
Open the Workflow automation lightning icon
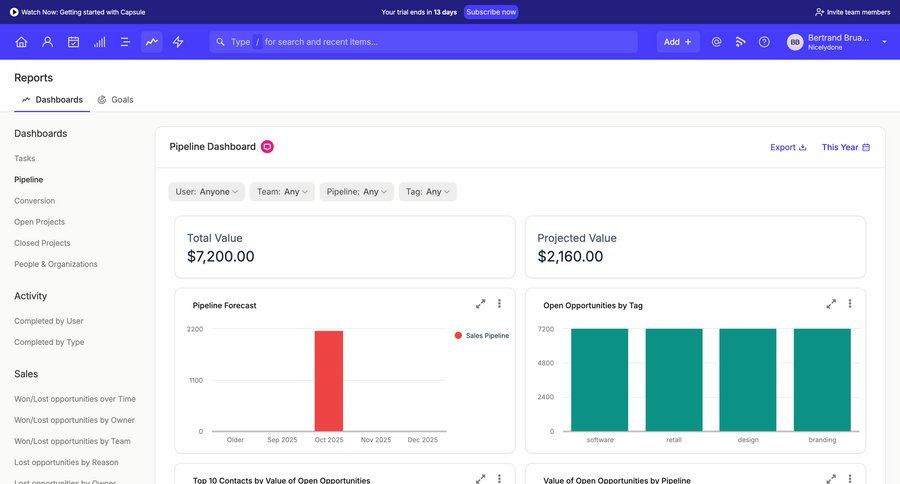click(x=178, y=42)
